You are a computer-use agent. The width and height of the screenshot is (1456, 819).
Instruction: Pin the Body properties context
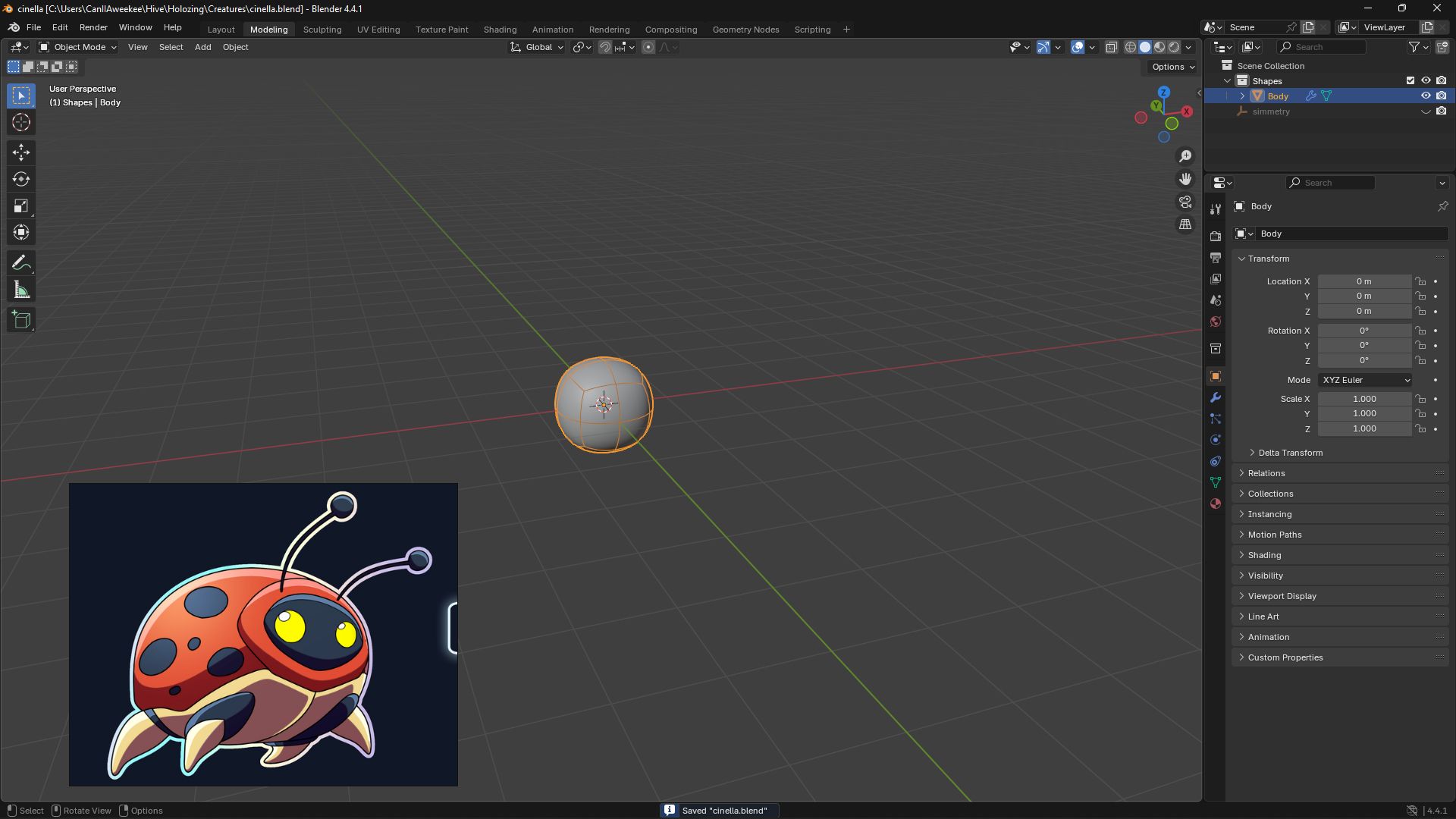pos(1442,206)
